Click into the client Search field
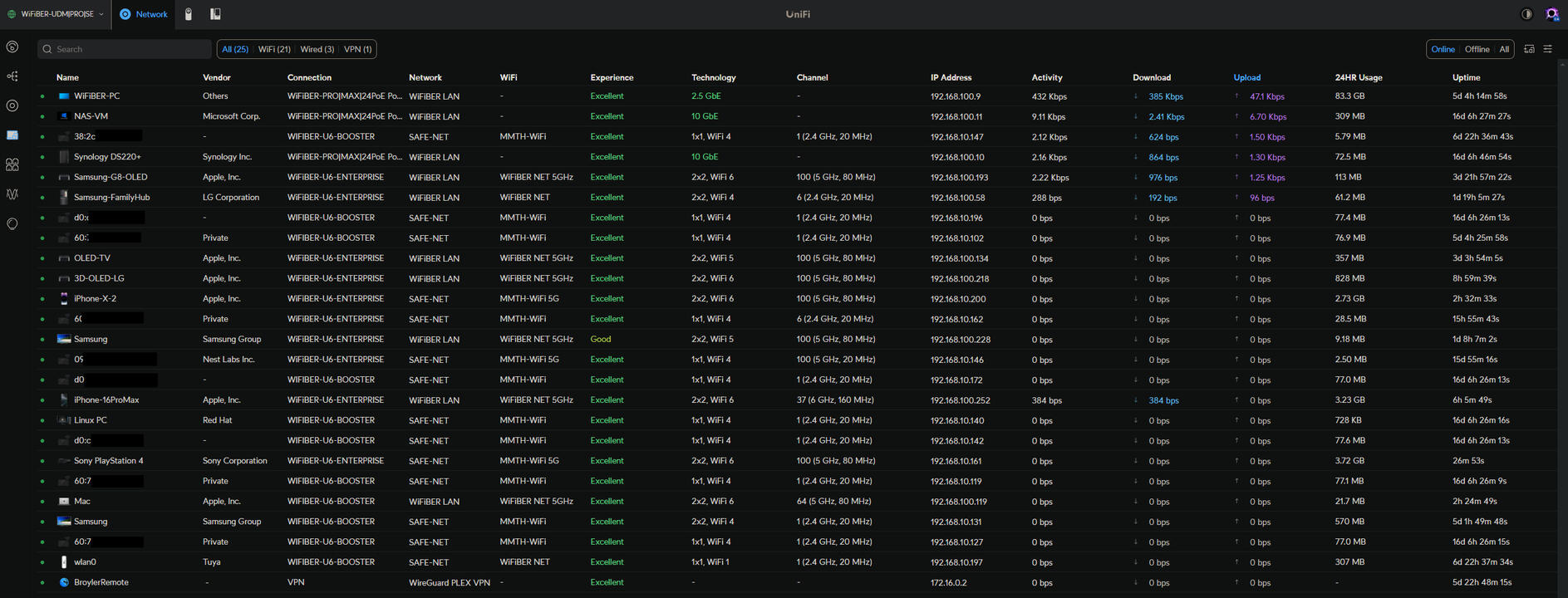Viewport: 1568px width, 598px height. 125,49
